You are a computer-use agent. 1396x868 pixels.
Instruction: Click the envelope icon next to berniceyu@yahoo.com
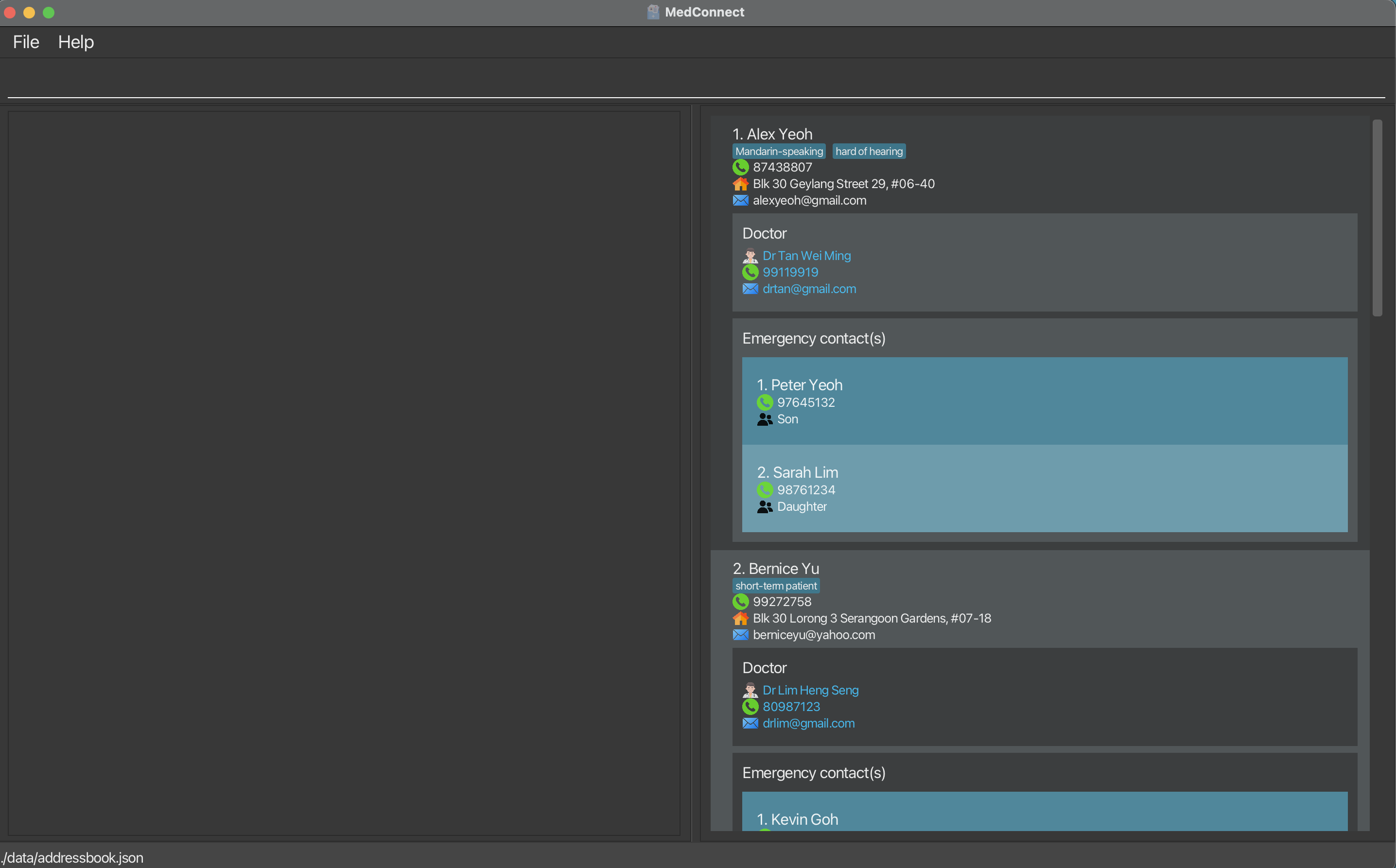click(740, 635)
